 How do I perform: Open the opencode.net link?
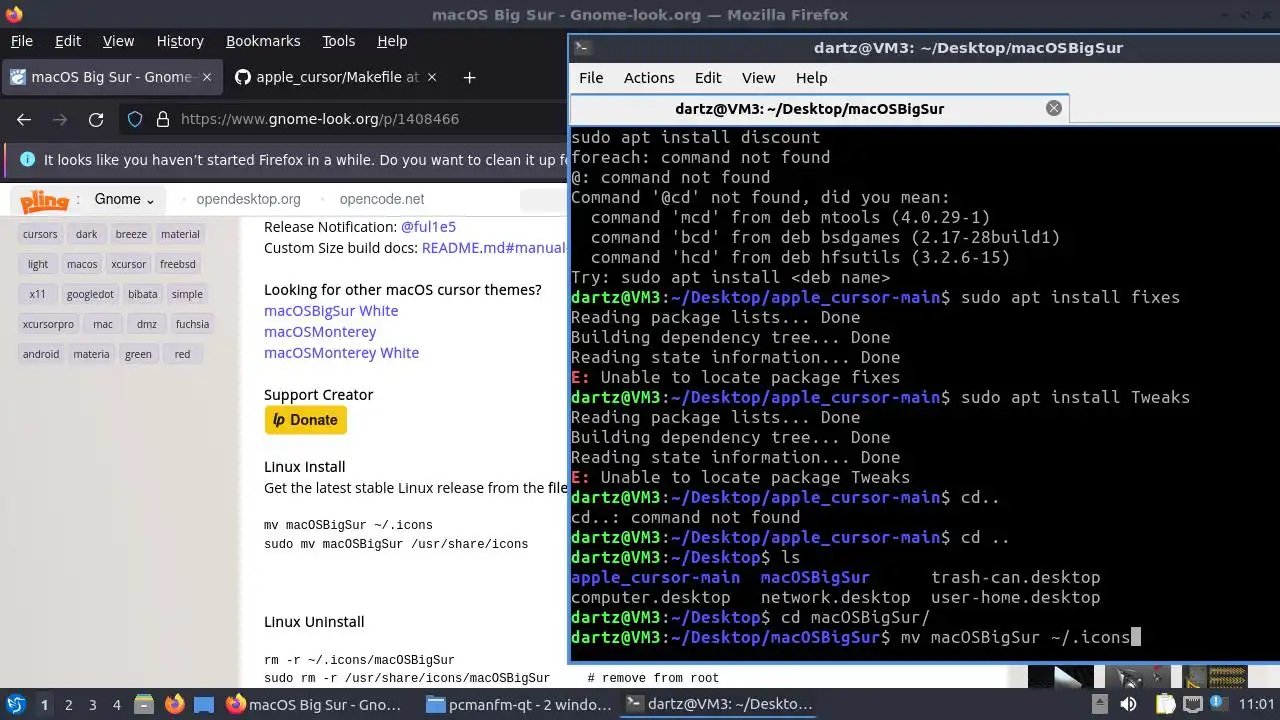382,199
